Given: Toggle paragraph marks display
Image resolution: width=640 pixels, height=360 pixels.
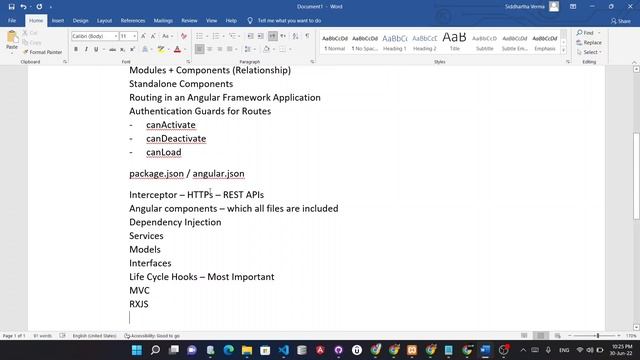Looking at the screenshot, I should click(307, 36).
